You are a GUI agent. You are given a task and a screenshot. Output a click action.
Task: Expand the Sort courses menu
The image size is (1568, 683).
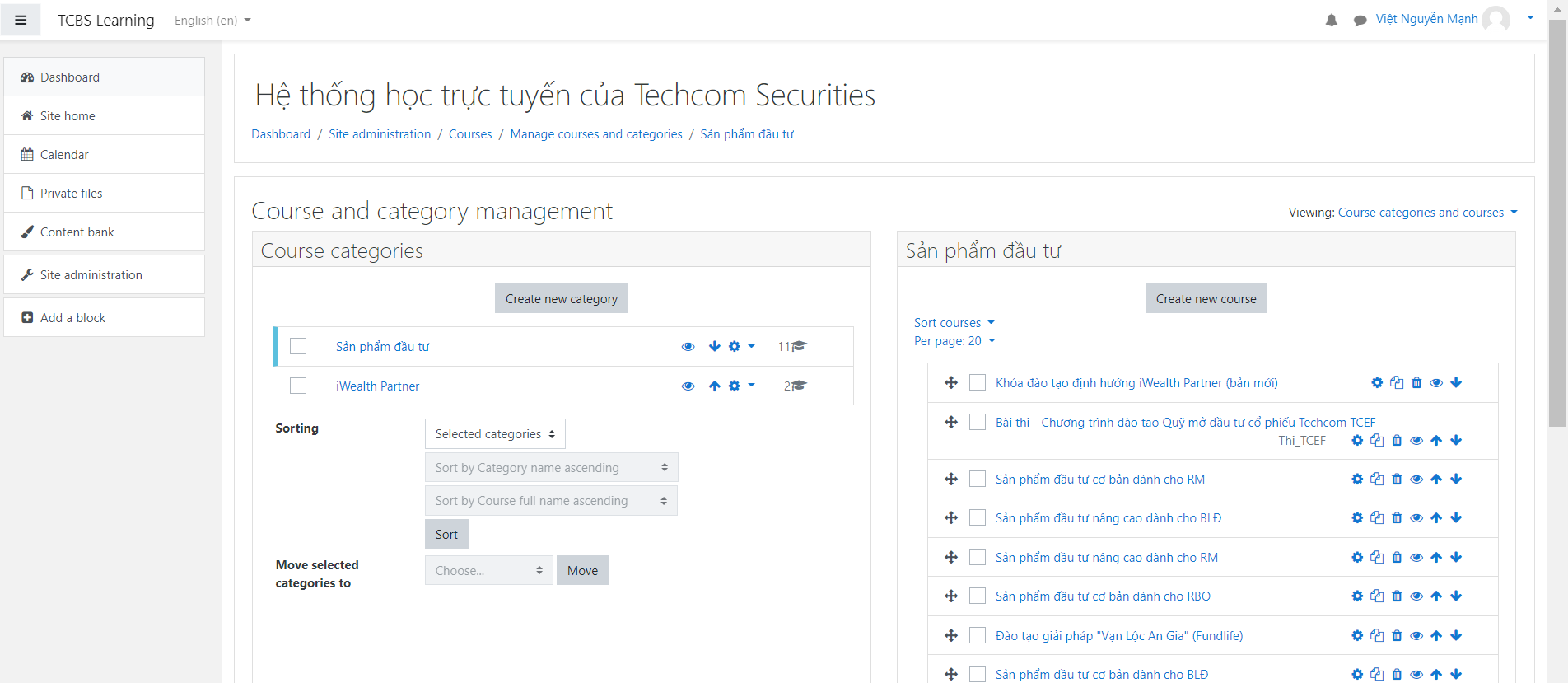pos(954,323)
